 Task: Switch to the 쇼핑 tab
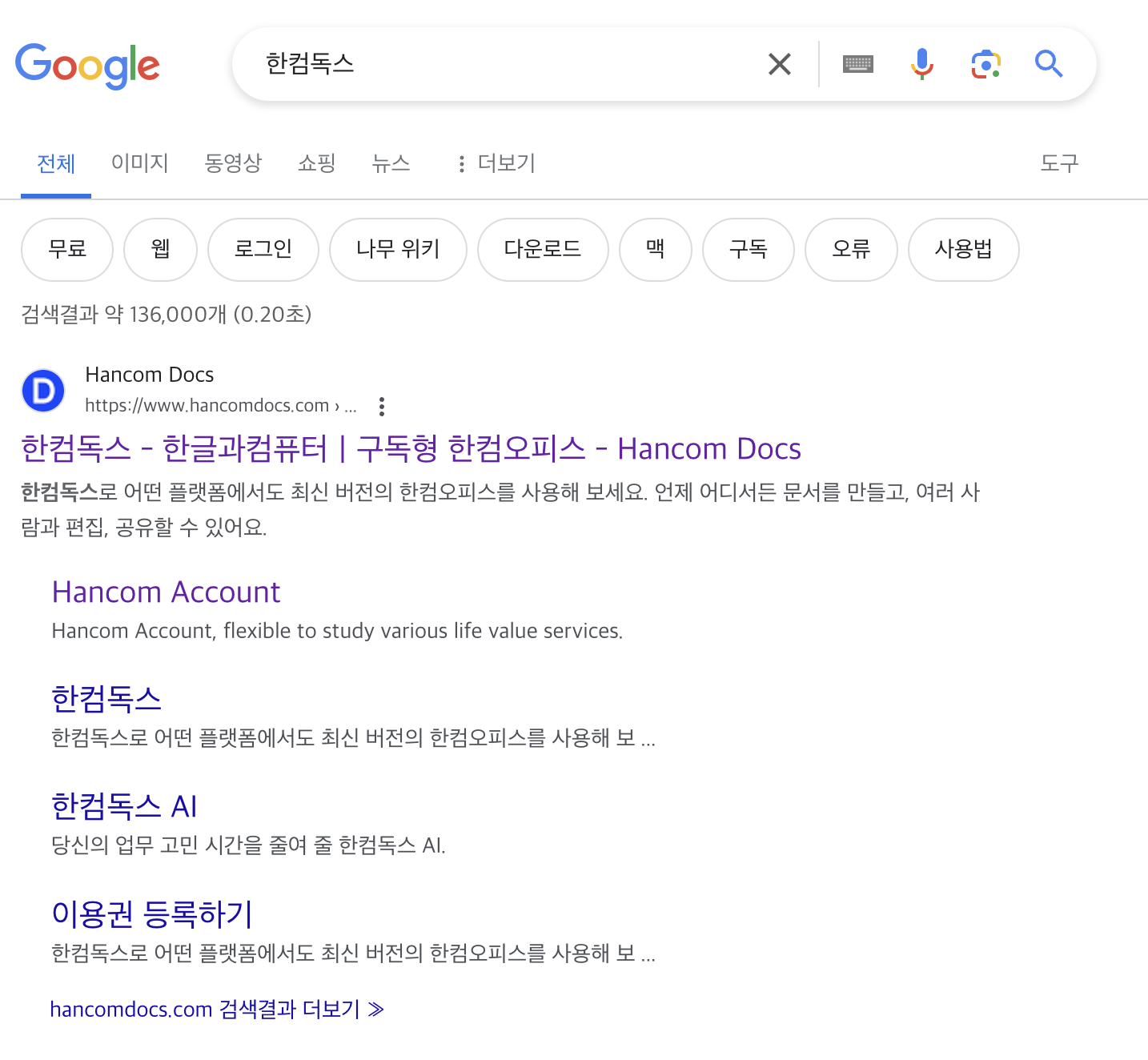pyautogui.click(x=317, y=163)
